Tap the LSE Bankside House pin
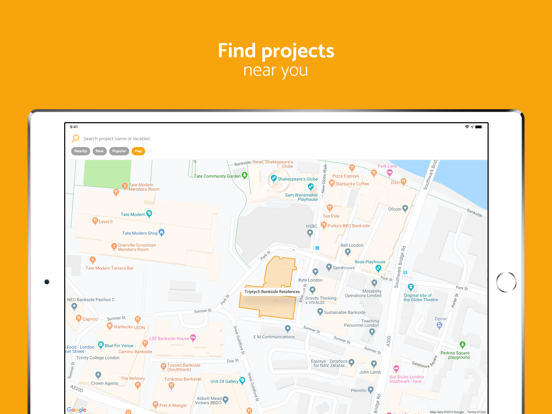Viewport: 552px width, 414px height. [x=193, y=338]
